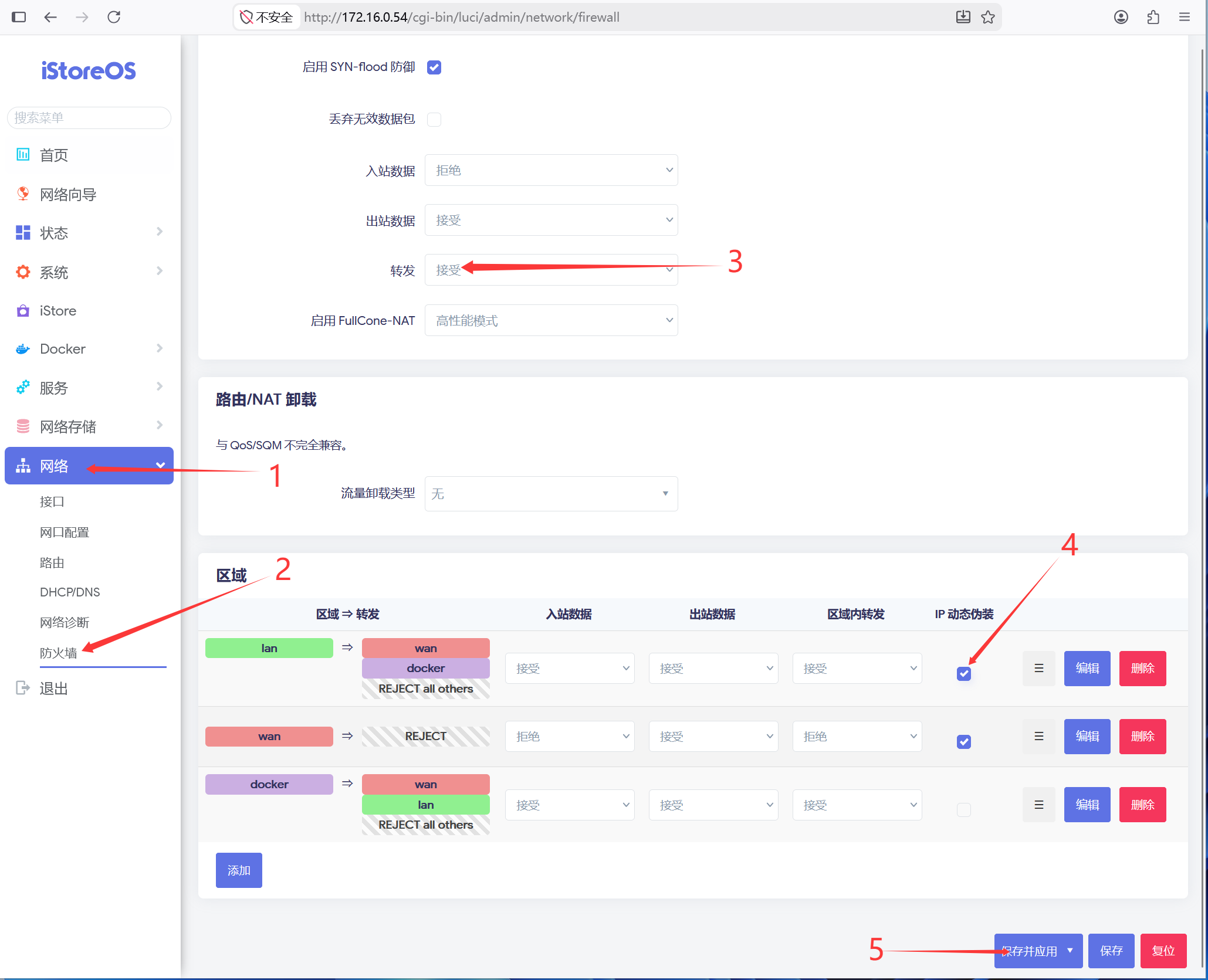
Task: Click the browser back arrow
Action: tap(50, 17)
